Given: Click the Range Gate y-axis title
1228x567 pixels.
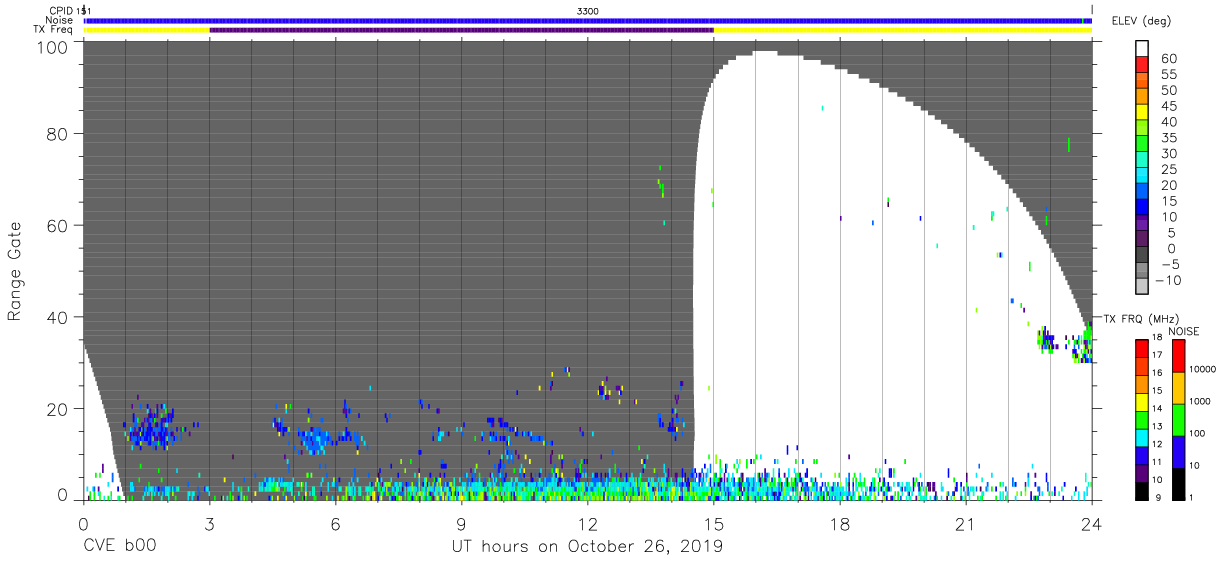Looking at the screenshot, I should [x=15, y=270].
